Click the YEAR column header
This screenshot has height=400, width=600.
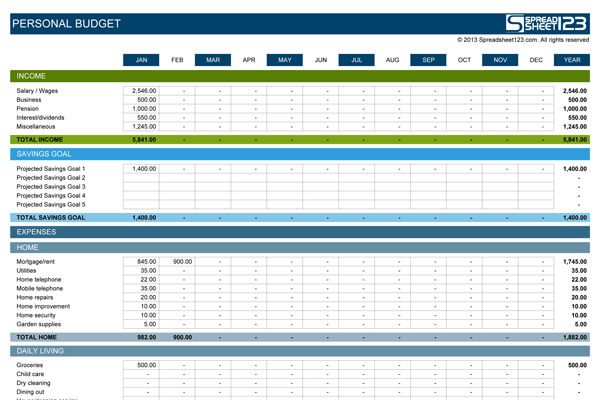[572, 60]
